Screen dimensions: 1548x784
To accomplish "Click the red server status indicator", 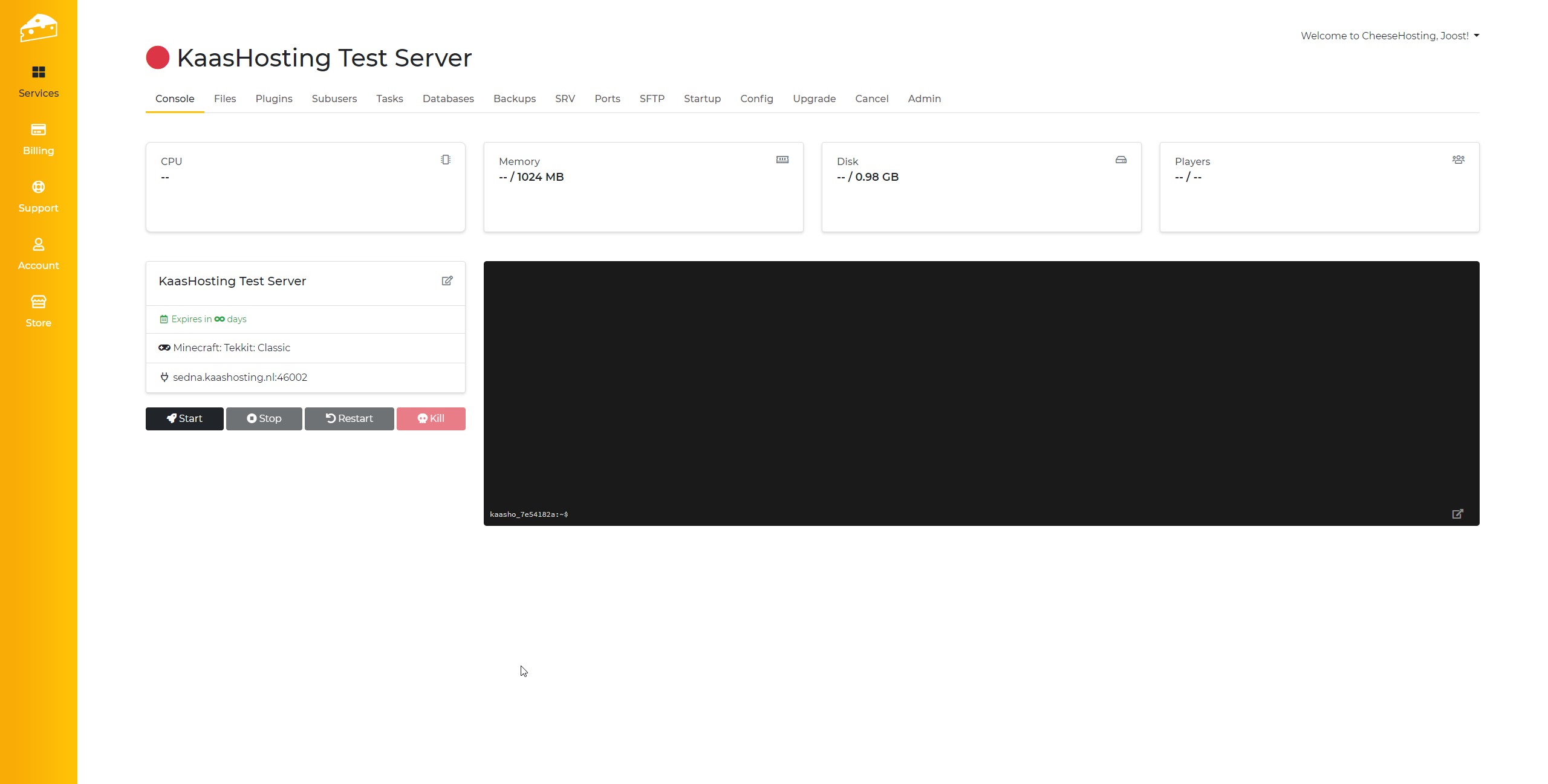I will click(x=157, y=58).
